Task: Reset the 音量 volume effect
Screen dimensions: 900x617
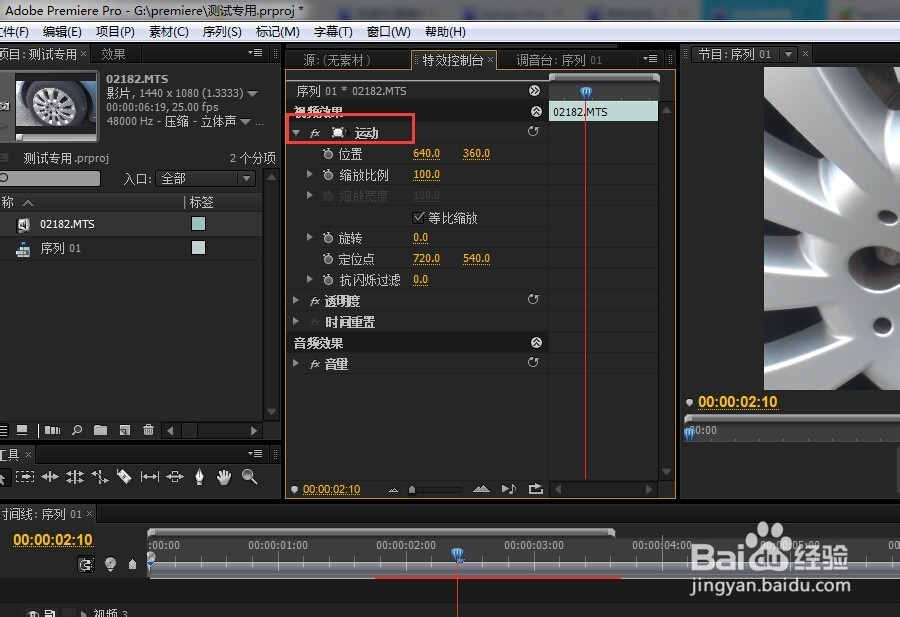Action: 533,362
